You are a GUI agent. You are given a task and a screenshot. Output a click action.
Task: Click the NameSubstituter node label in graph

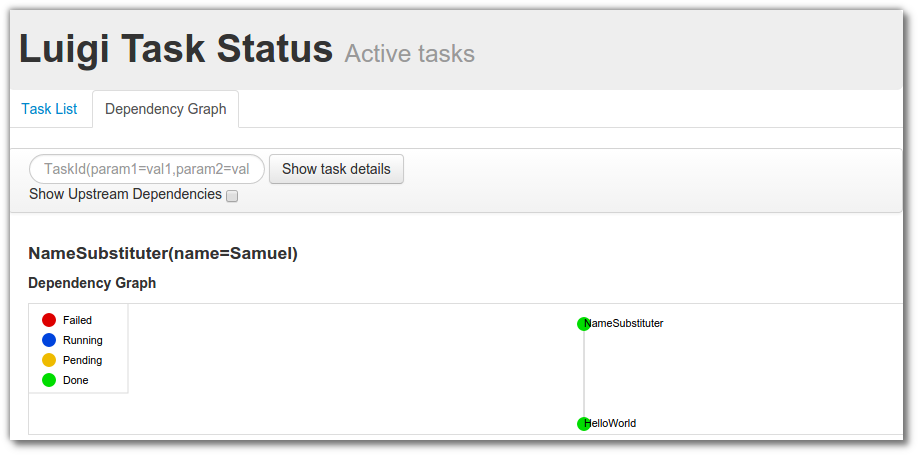624,324
